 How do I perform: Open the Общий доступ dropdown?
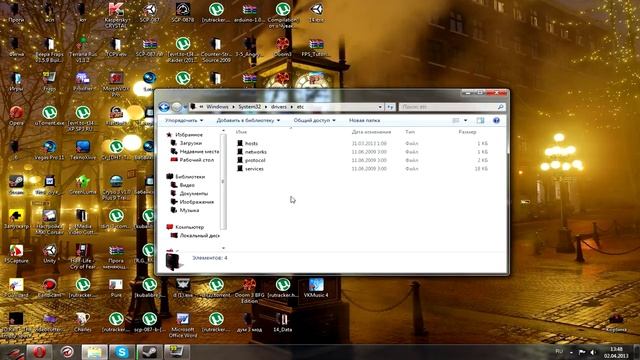tap(314, 120)
